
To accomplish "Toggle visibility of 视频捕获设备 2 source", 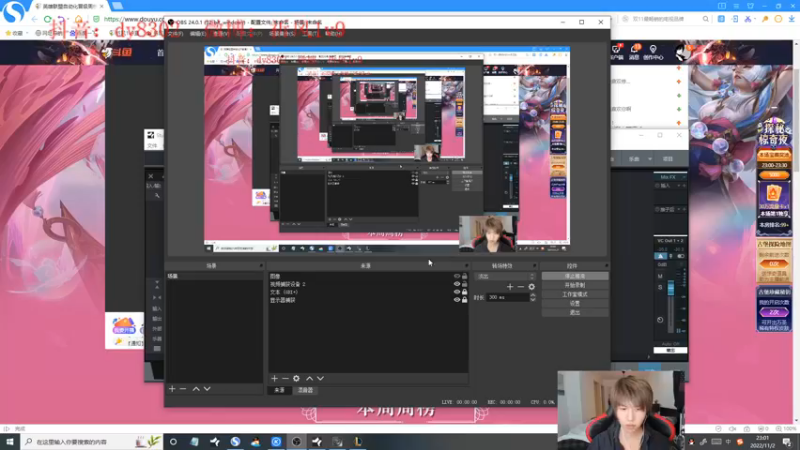I will click(457, 284).
